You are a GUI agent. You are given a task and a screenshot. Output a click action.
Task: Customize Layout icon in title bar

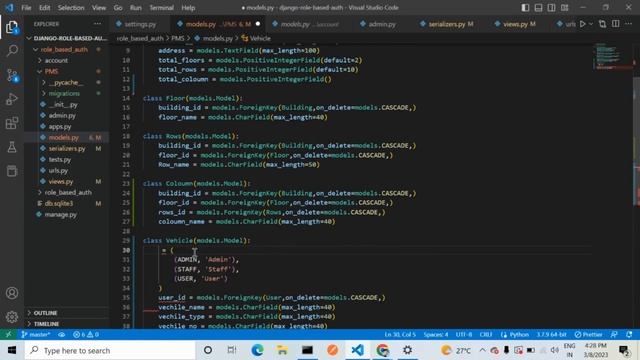click(564, 8)
